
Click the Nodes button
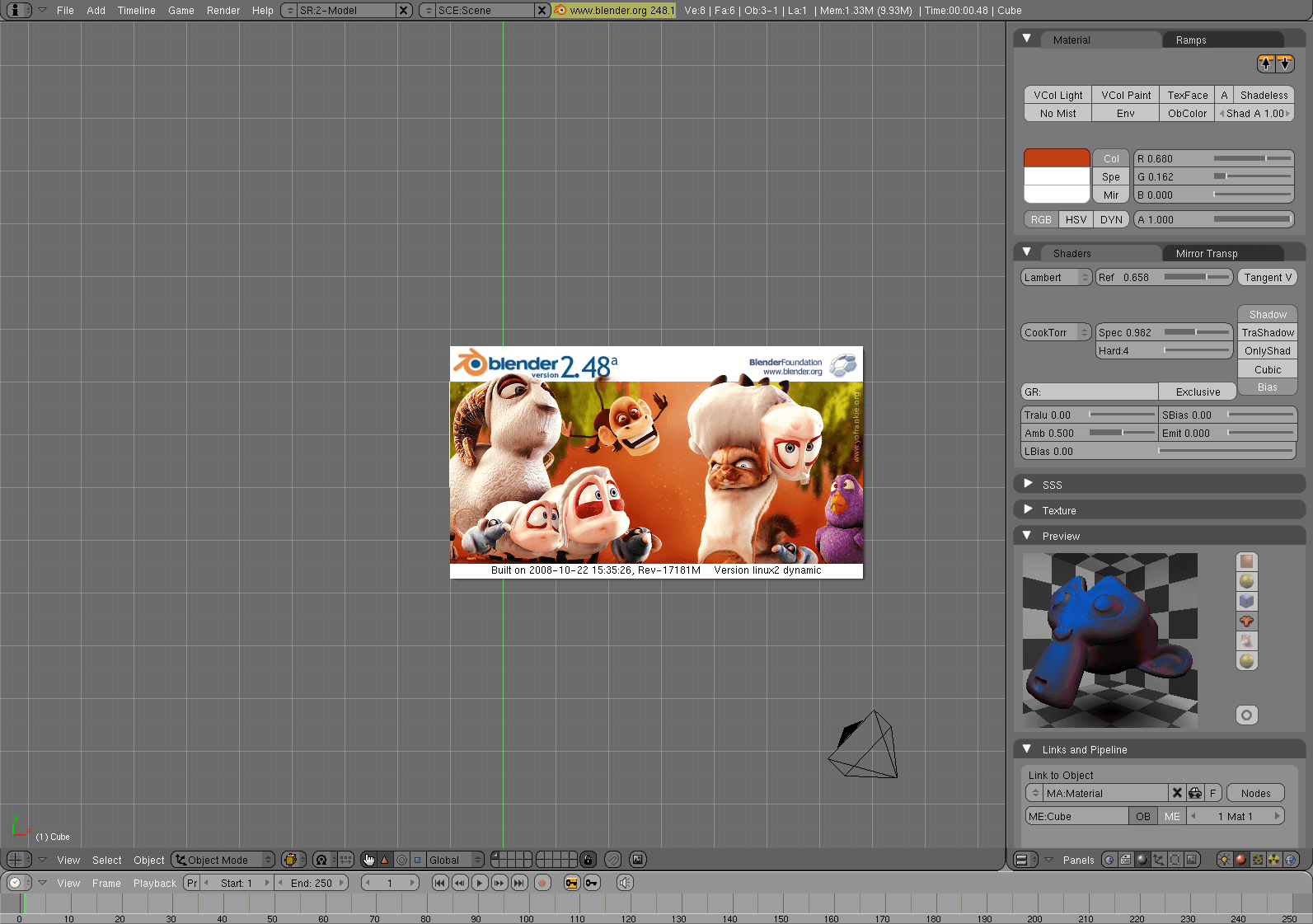click(1255, 793)
